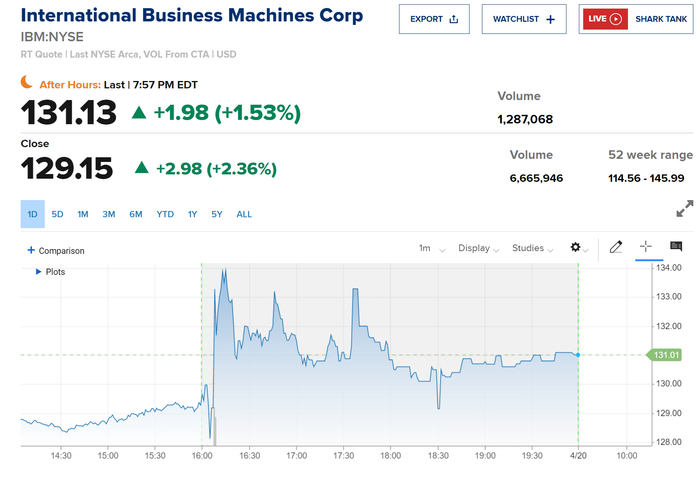Click the plus icon next to Comparison
The width and height of the screenshot is (700, 480).
point(31,250)
